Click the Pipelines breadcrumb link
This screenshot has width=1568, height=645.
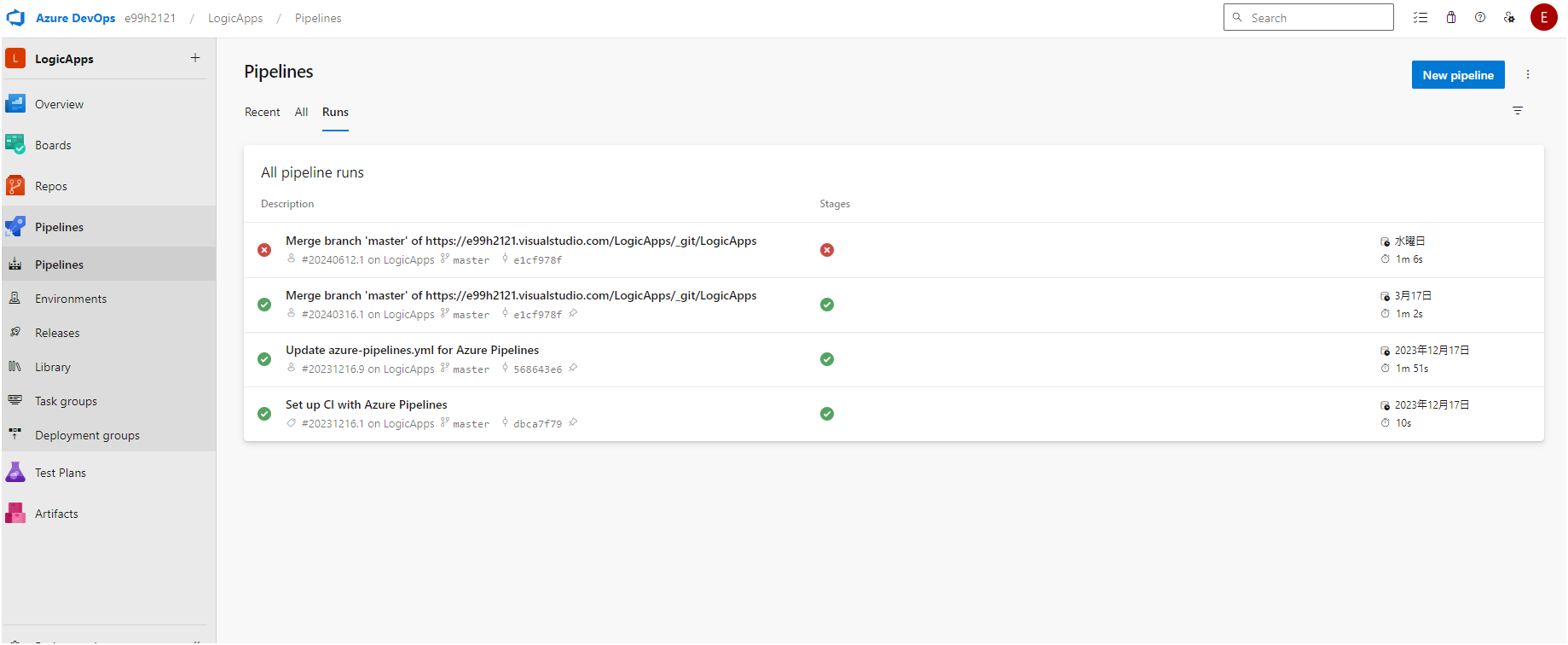[318, 18]
